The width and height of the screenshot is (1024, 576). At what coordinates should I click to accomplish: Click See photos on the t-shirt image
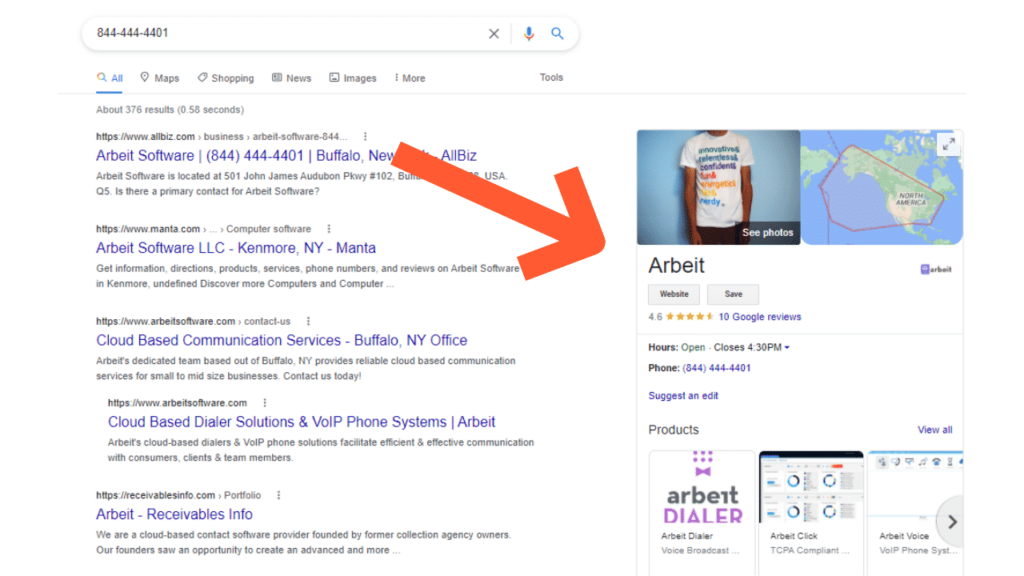tap(767, 233)
